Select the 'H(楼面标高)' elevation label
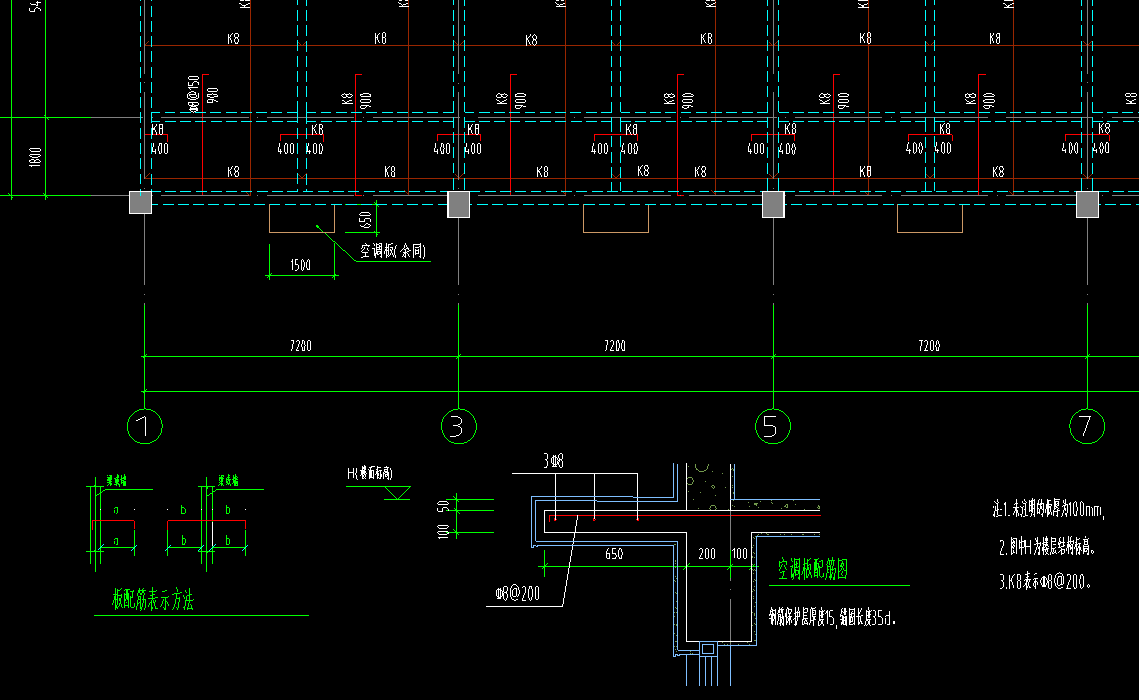 [x=370, y=473]
